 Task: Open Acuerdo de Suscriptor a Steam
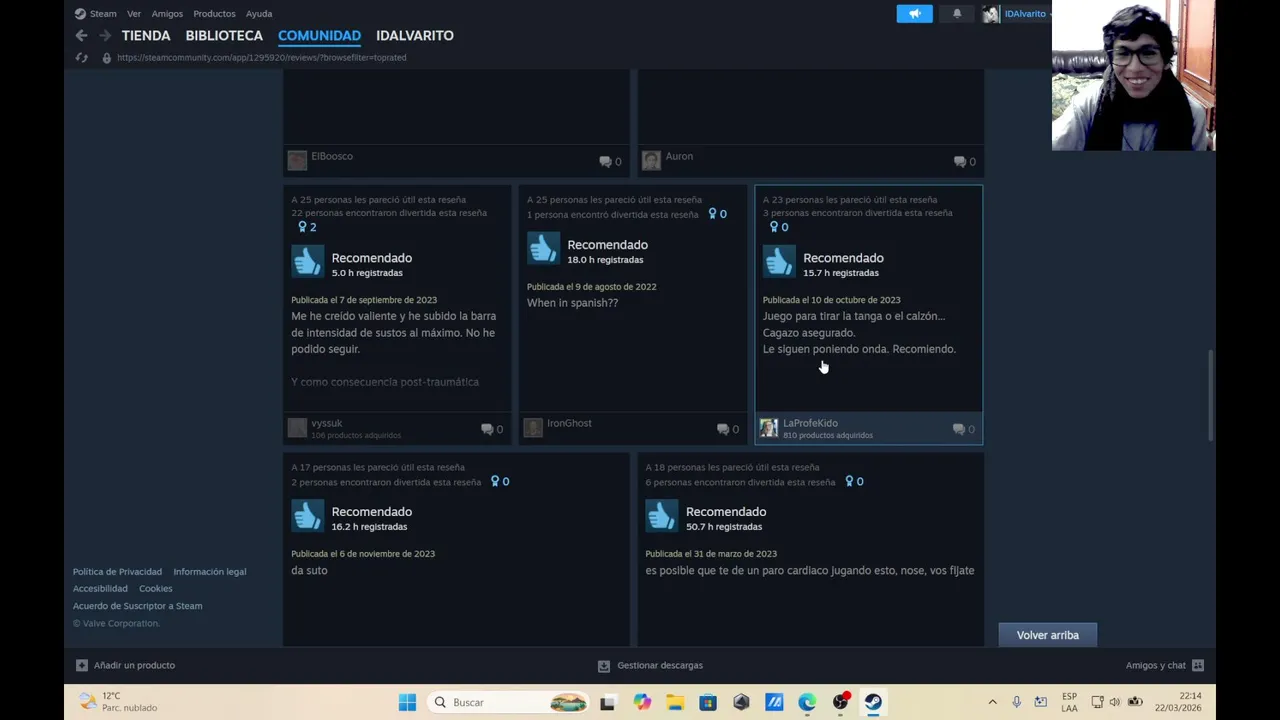pyautogui.click(x=137, y=606)
